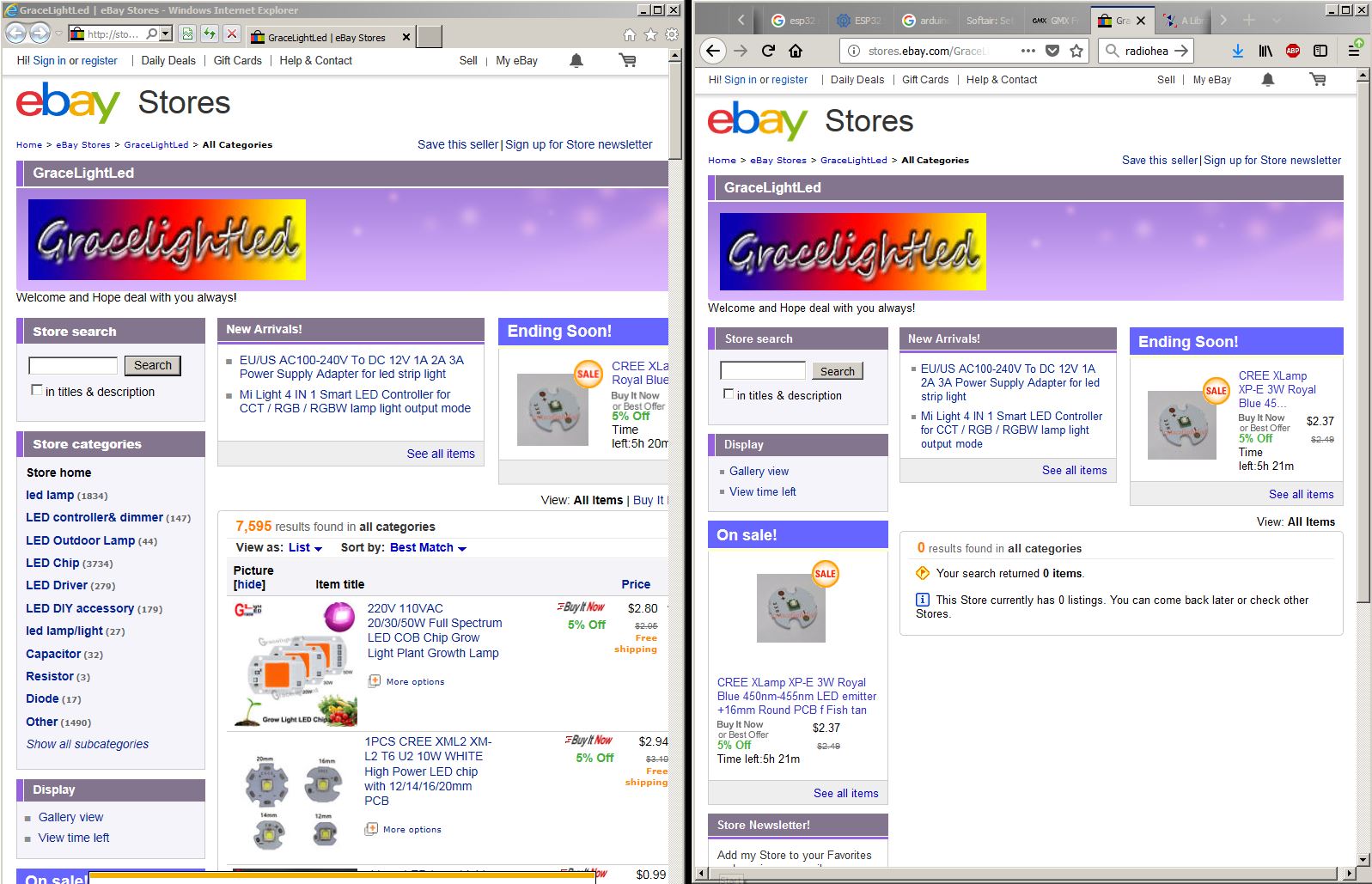This screenshot has height=884, width=1372.
Task: Hide the Picture column via the [hide] link
Action: pos(249,584)
